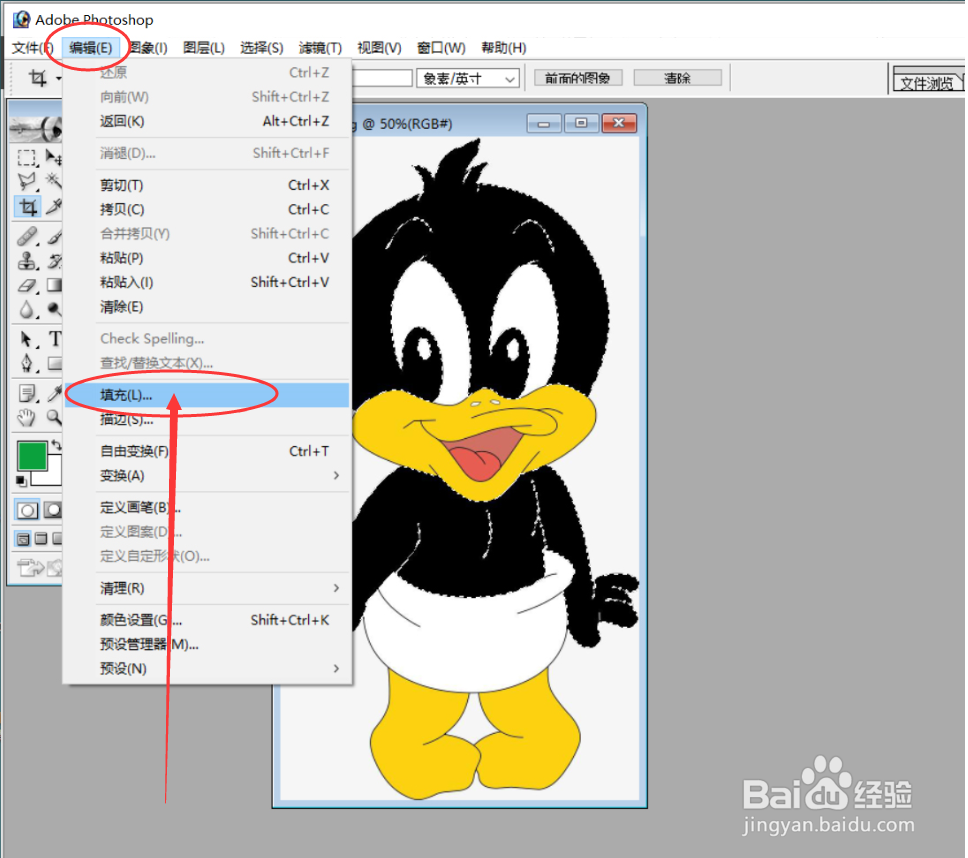Open the 帮助(H) menu
This screenshot has width=968, height=858.
(504, 48)
